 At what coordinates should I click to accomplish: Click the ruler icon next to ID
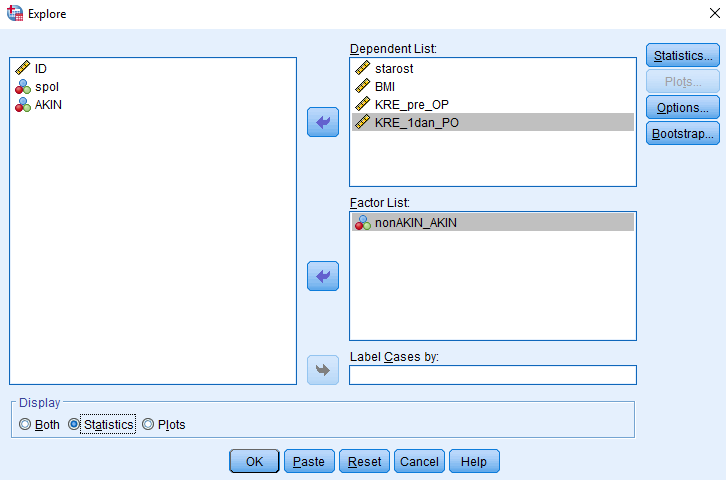[x=22, y=68]
